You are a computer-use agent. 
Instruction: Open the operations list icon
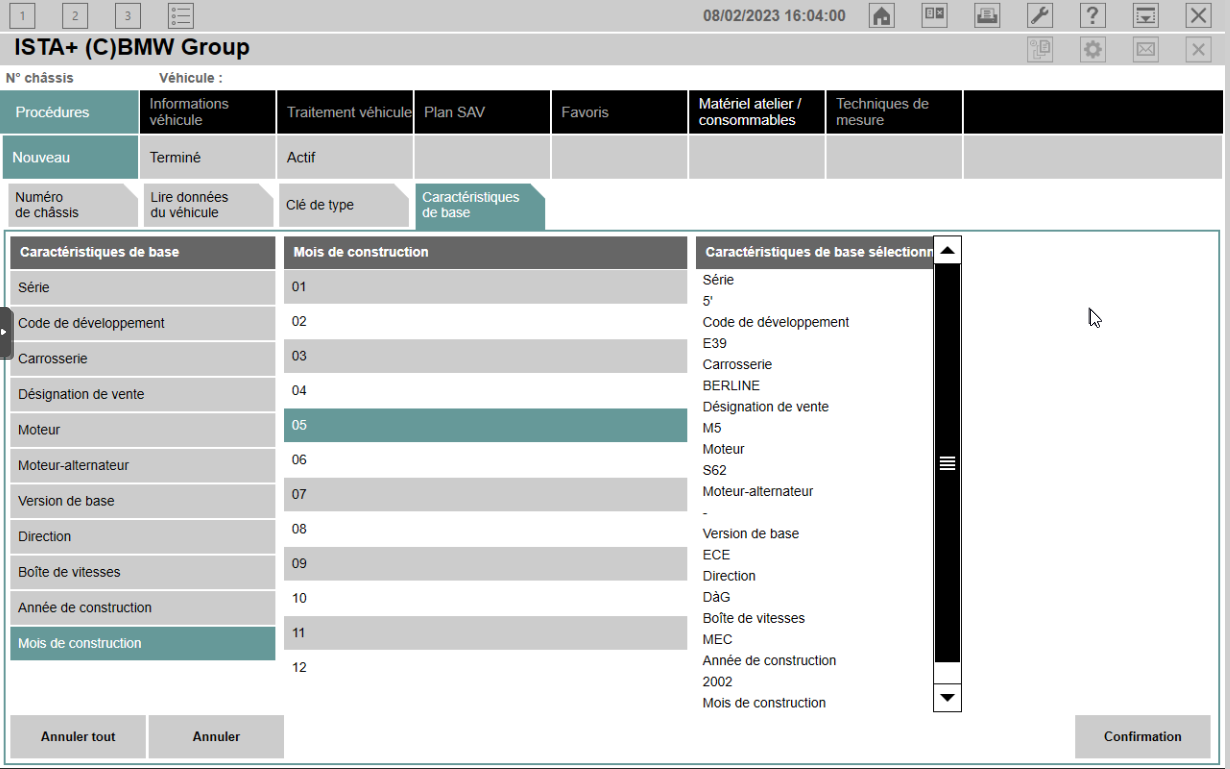pyautogui.click(x=181, y=15)
